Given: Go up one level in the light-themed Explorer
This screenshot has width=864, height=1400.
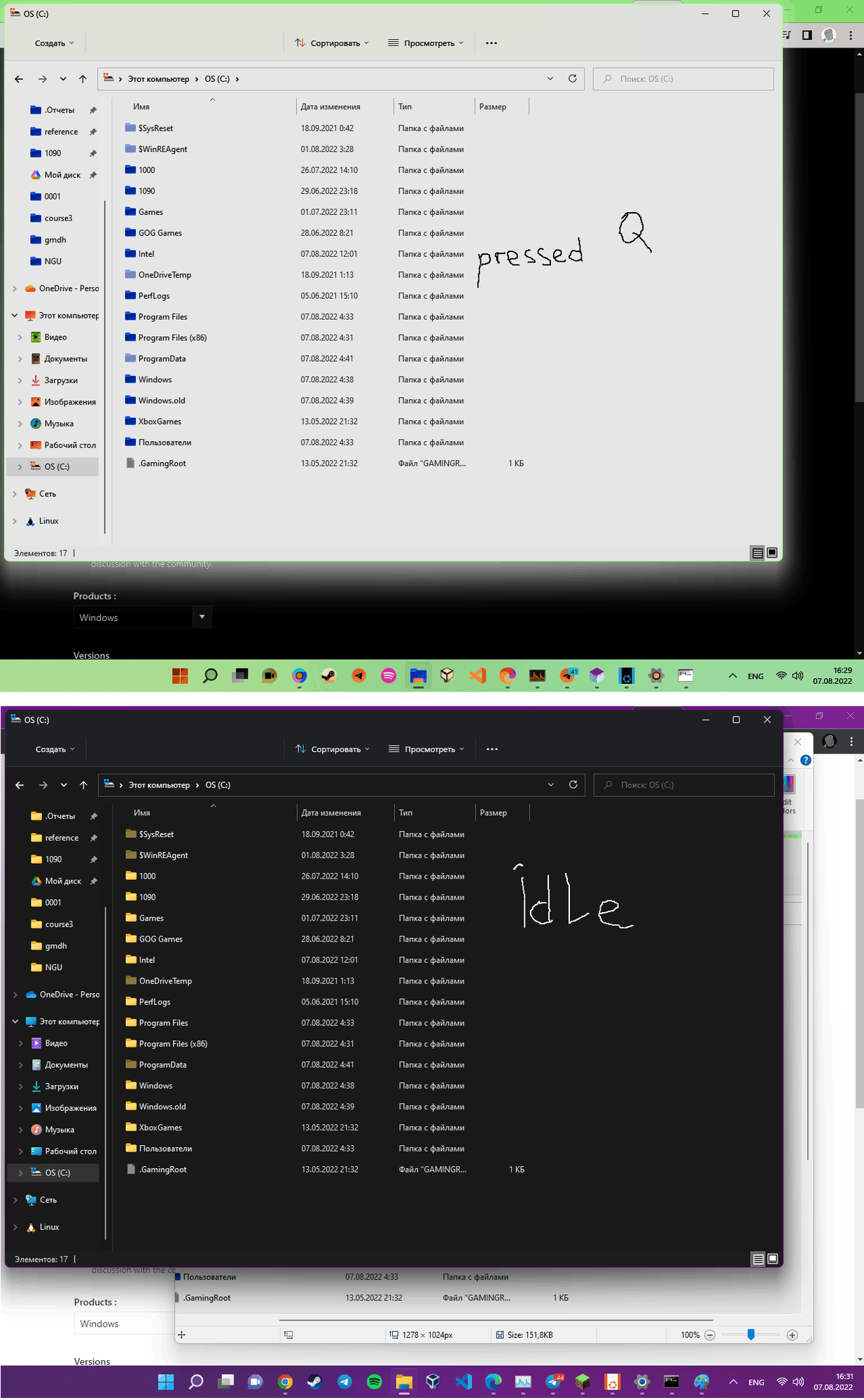Looking at the screenshot, I should (x=83, y=79).
